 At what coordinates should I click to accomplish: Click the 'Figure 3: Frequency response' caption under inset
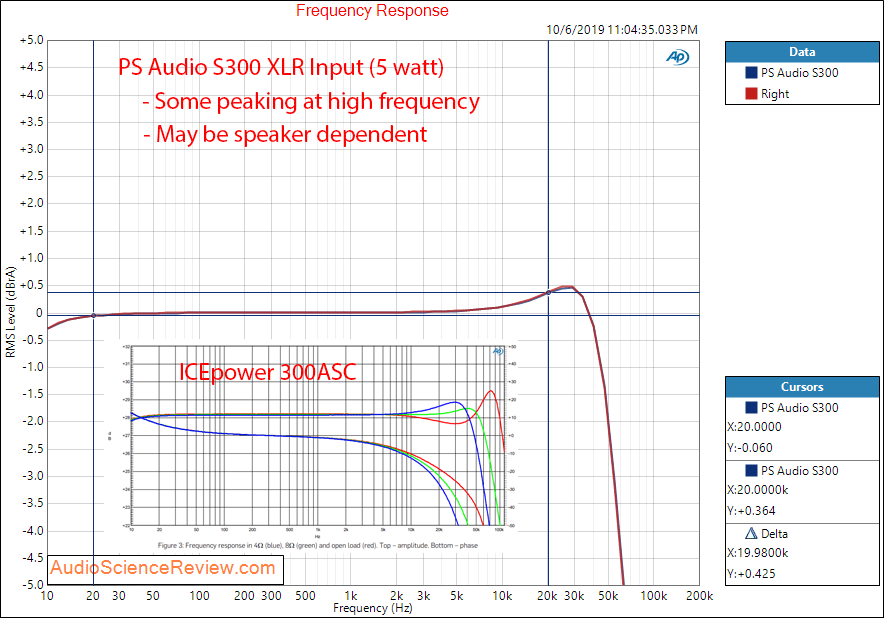(317, 545)
